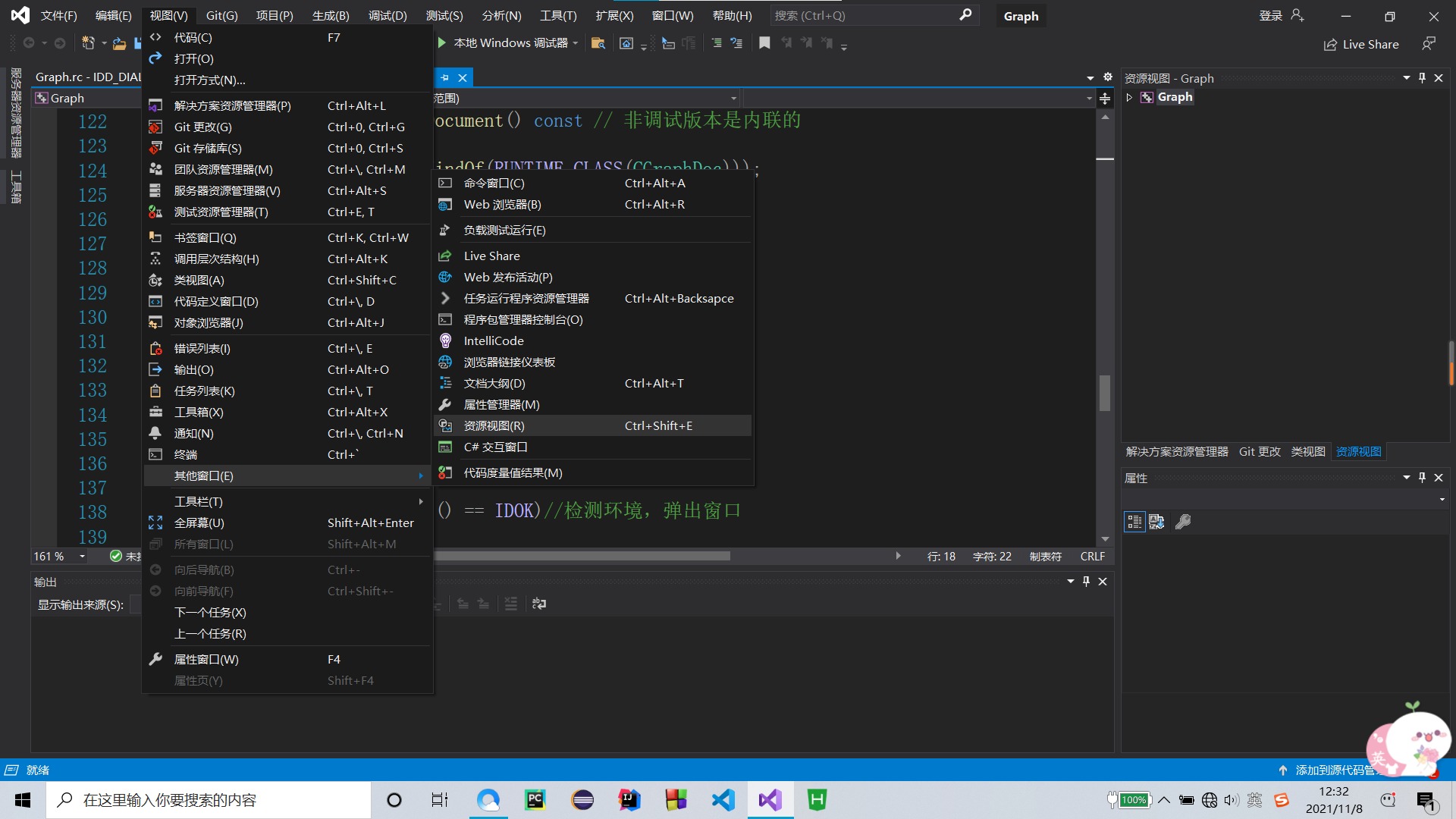Image resolution: width=1456 pixels, height=819 pixels.
Task: Toggle auto-hide pin on 属性 panel
Action: pos(1422,478)
